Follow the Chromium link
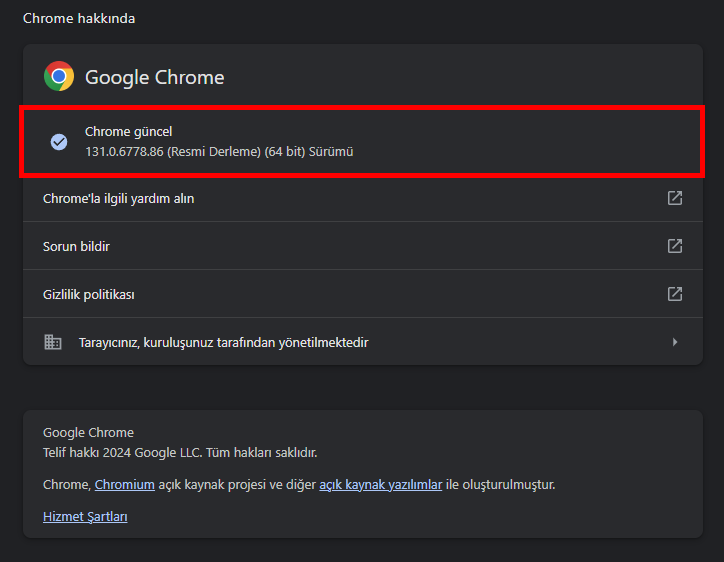The image size is (724, 562). [125, 485]
